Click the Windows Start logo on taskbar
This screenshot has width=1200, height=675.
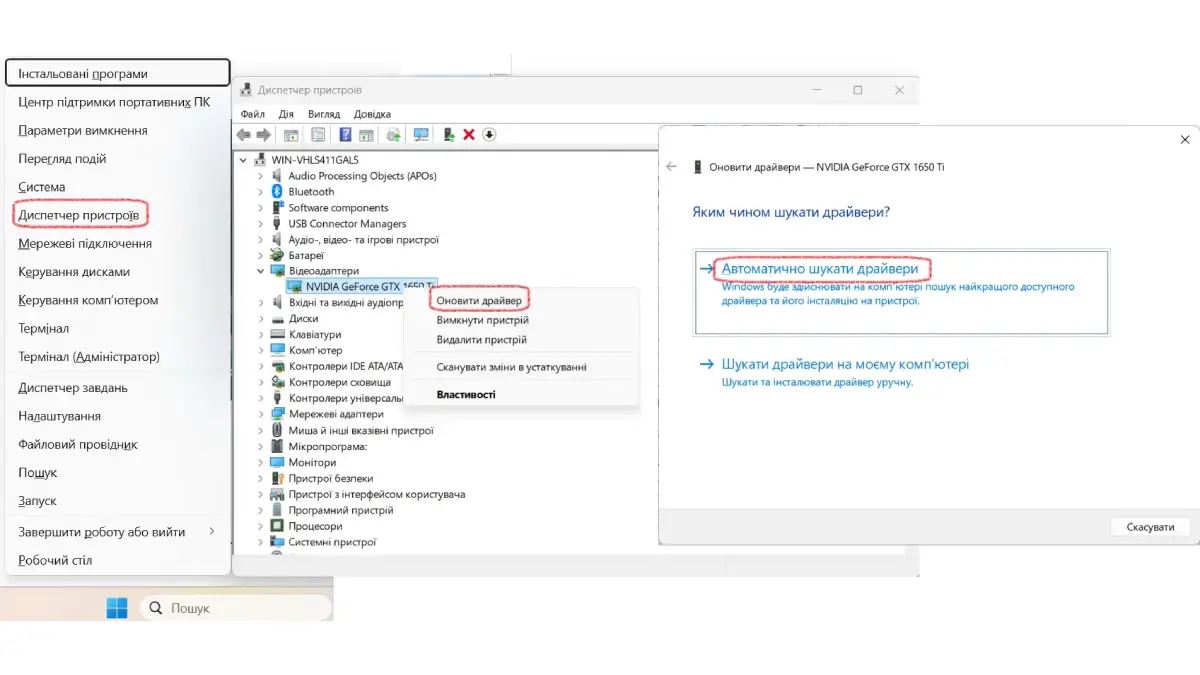(117, 607)
